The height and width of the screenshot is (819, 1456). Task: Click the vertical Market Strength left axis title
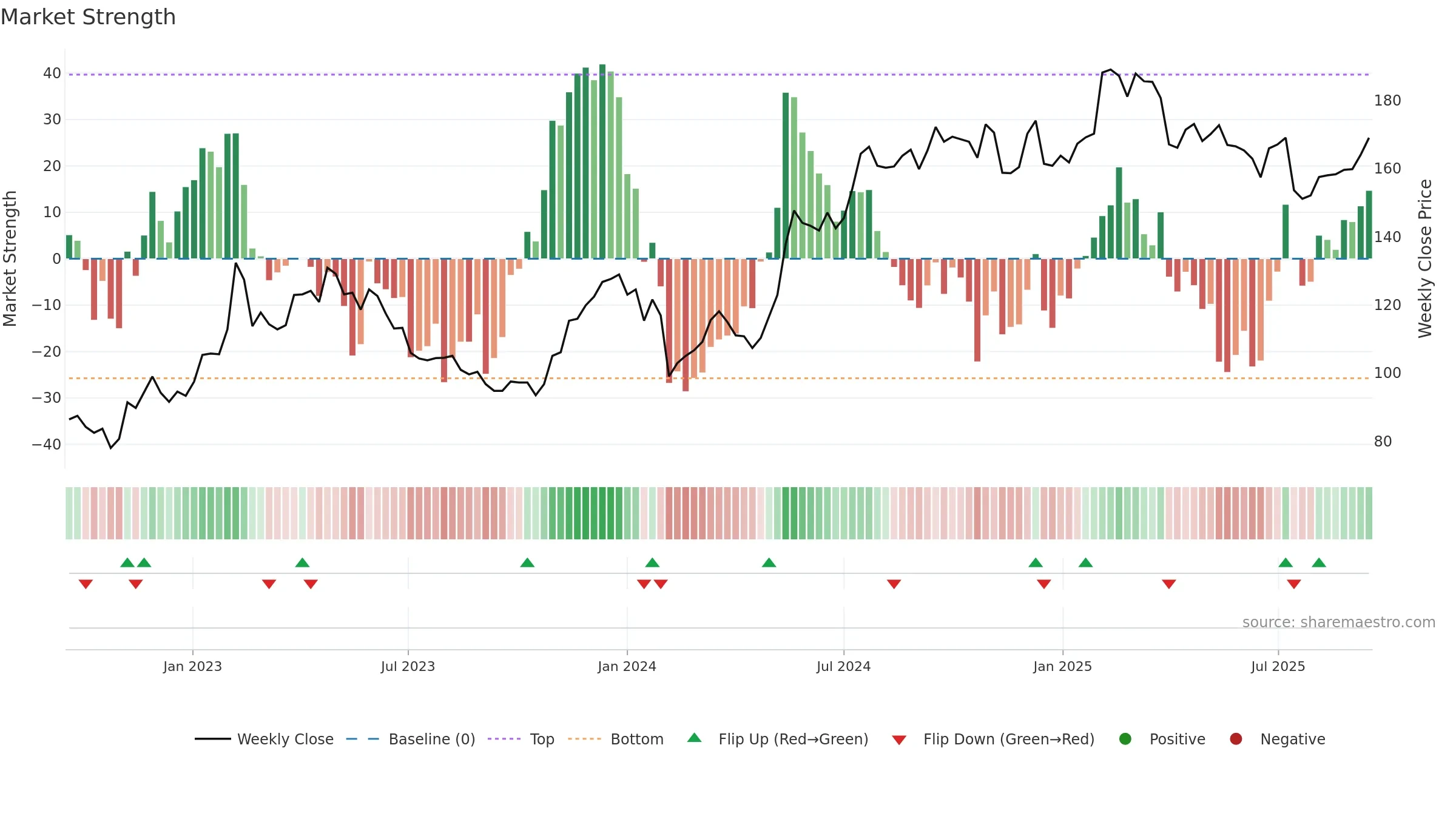(10, 258)
